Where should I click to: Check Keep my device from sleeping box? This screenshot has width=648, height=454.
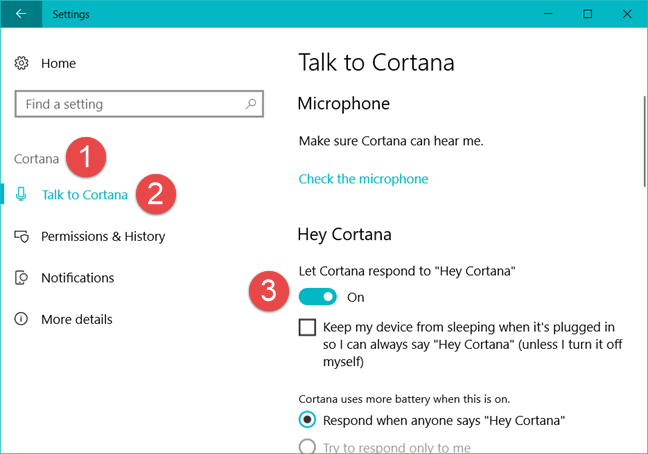[x=308, y=328]
